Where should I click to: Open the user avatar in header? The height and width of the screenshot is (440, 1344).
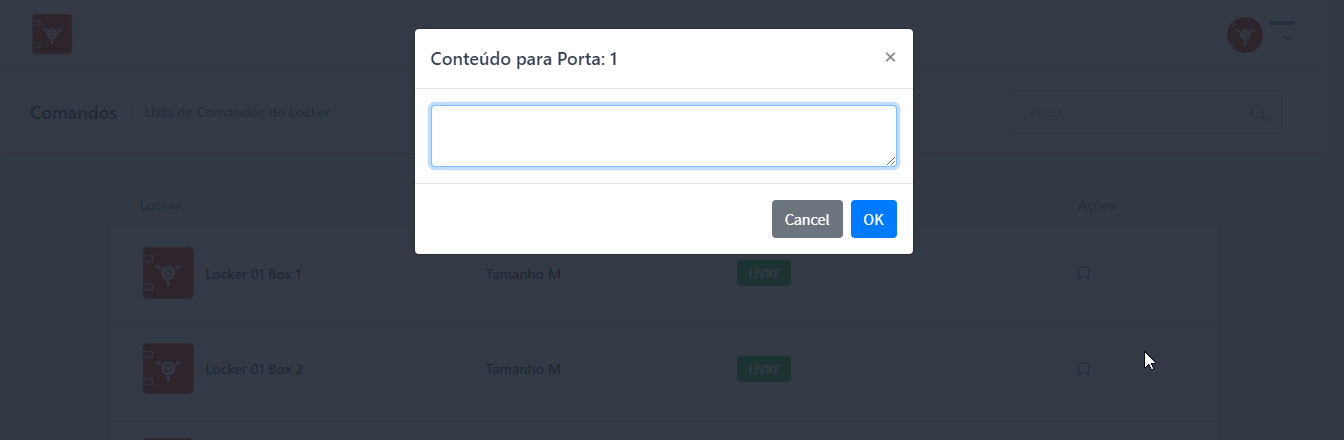pyautogui.click(x=1244, y=35)
